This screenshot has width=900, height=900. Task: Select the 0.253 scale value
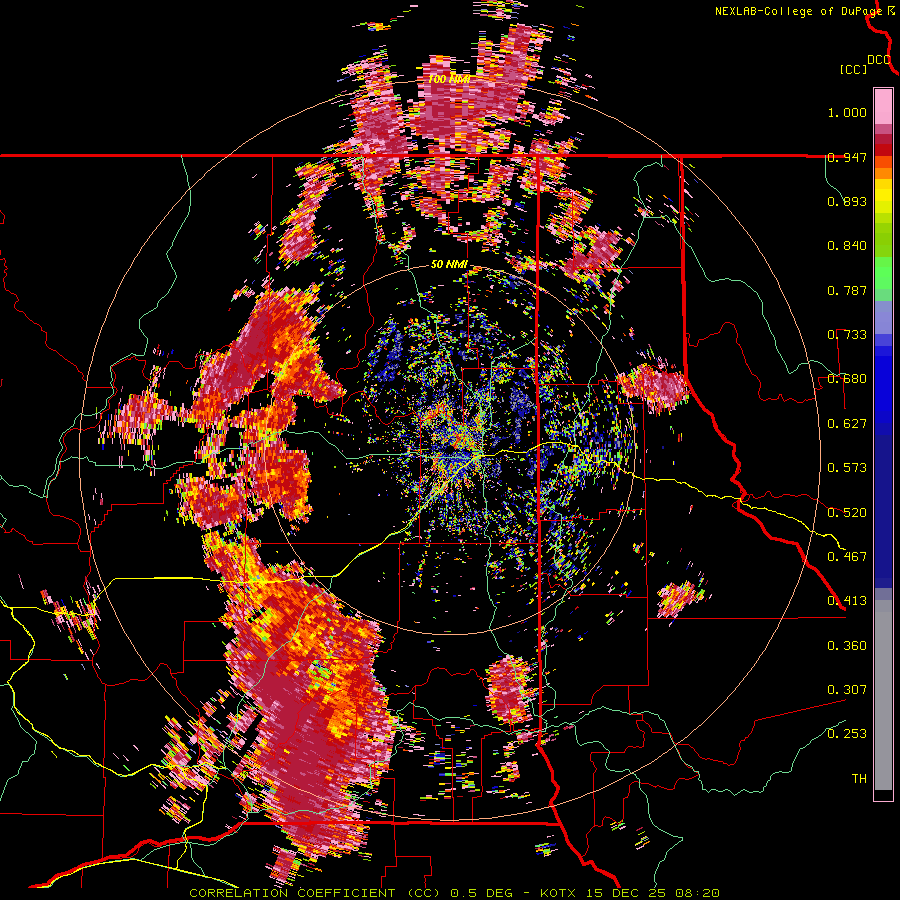[847, 734]
